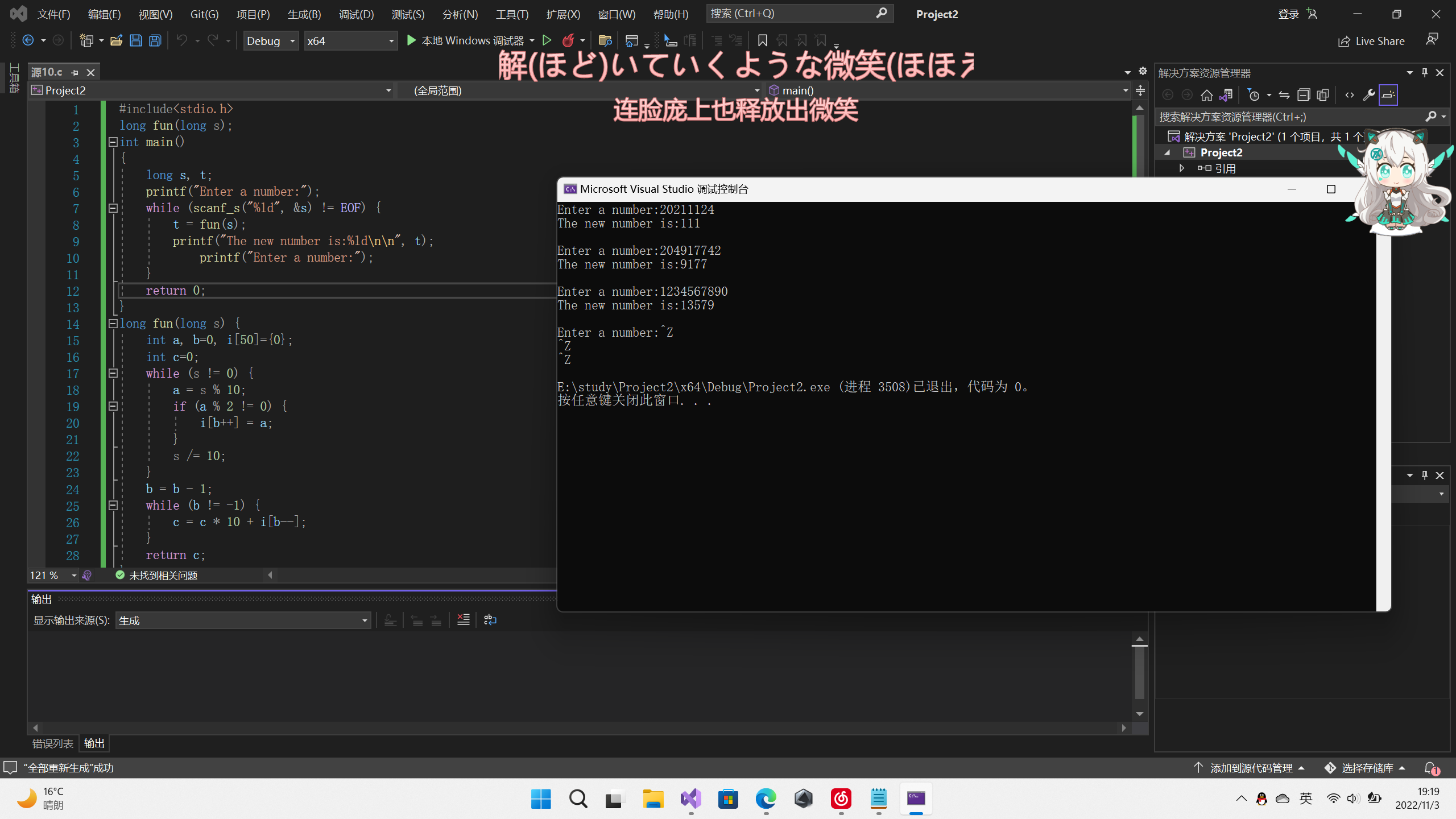Open Solution Explorer properties wrench icon
This screenshot has height=819, width=1456.
1368,95
